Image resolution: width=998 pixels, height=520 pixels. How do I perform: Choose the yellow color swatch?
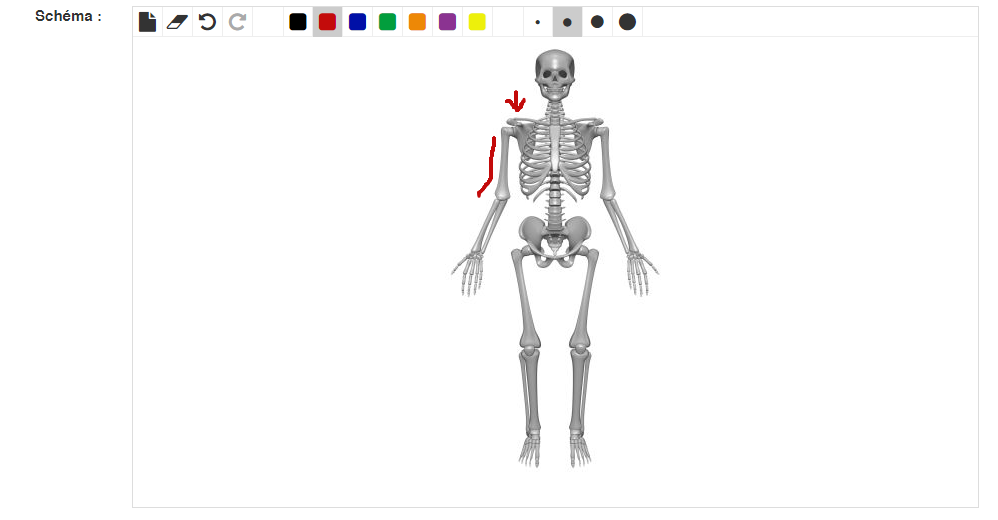[477, 22]
